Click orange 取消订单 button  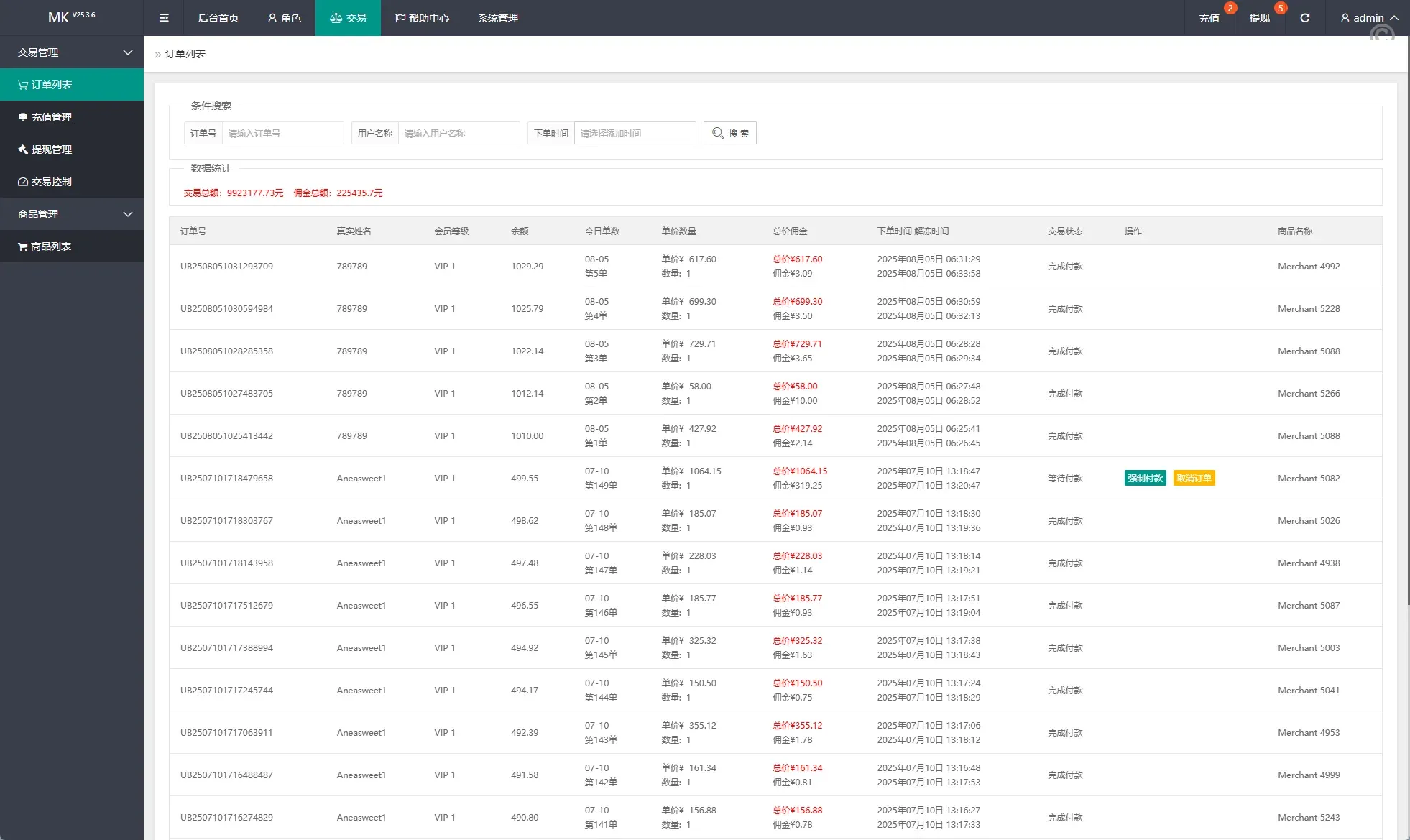[x=1194, y=479]
